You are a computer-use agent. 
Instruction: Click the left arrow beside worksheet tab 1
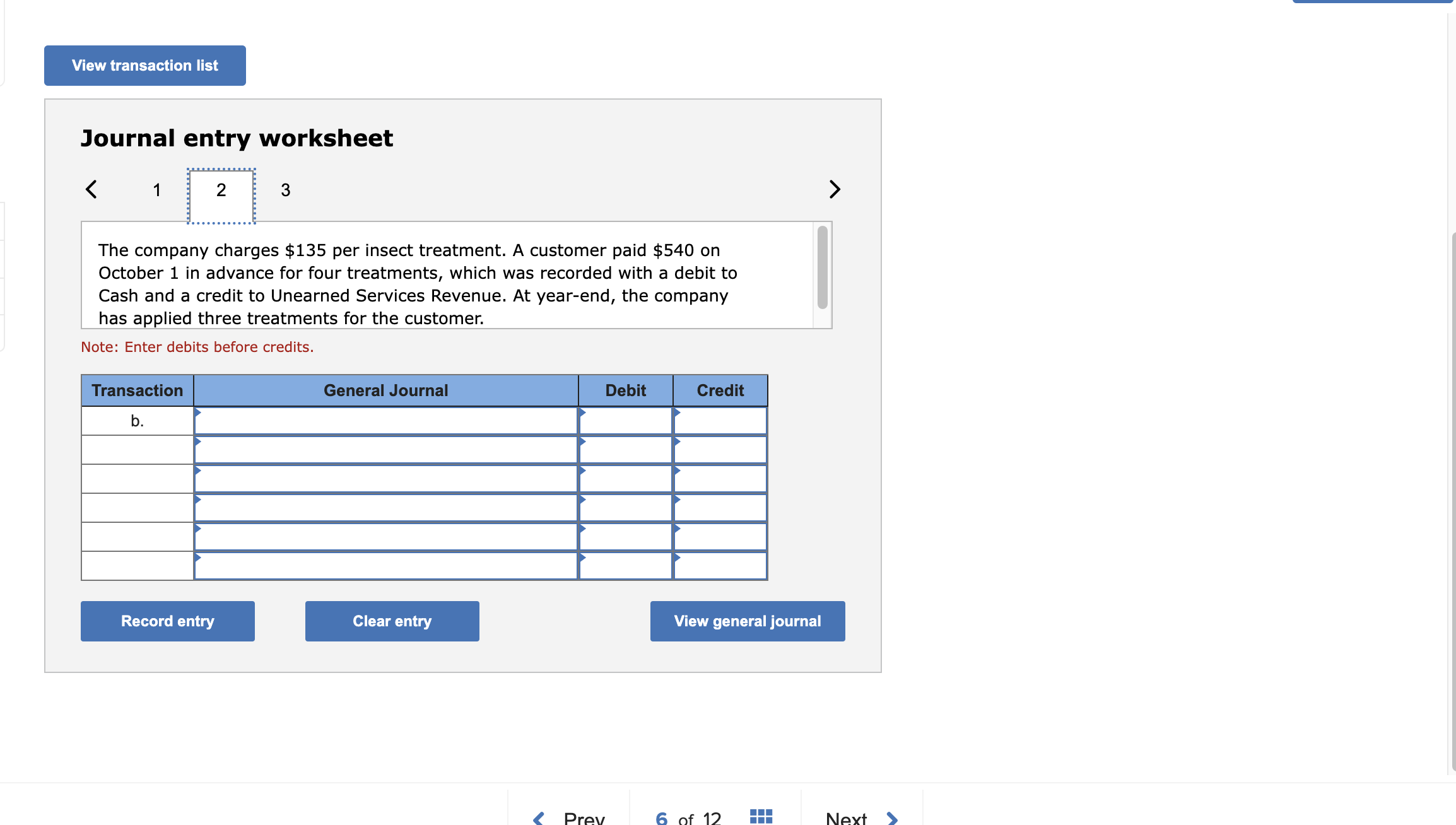pyautogui.click(x=91, y=189)
